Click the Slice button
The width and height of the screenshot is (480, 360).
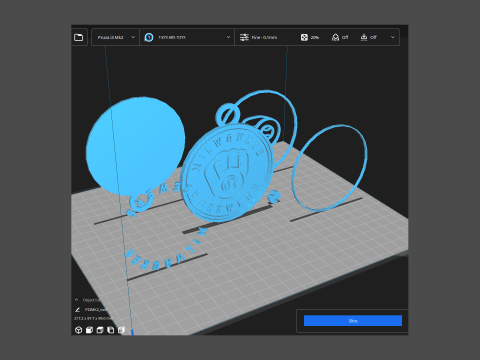coord(353,321)
